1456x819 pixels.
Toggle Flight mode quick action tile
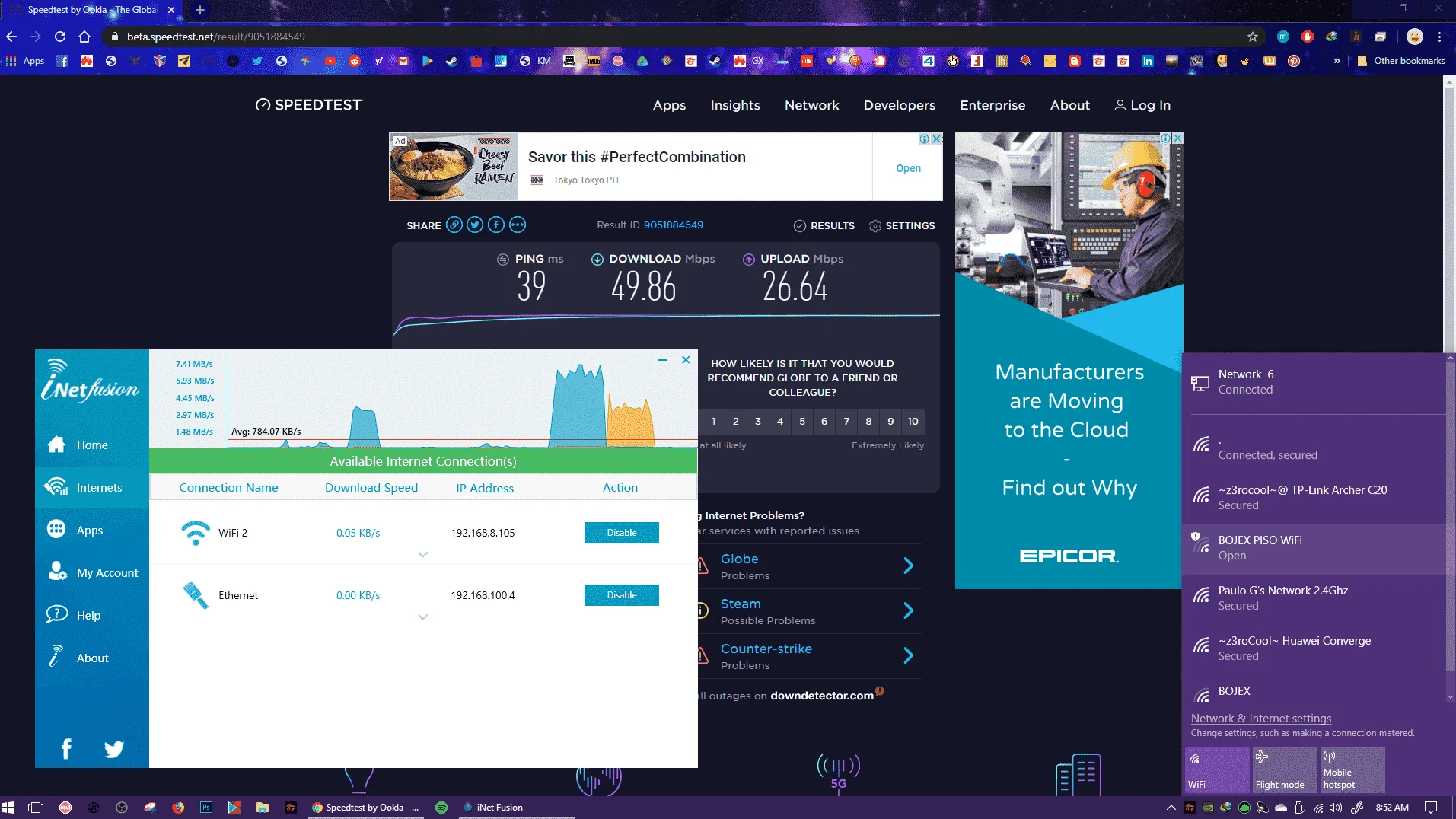1285,770
